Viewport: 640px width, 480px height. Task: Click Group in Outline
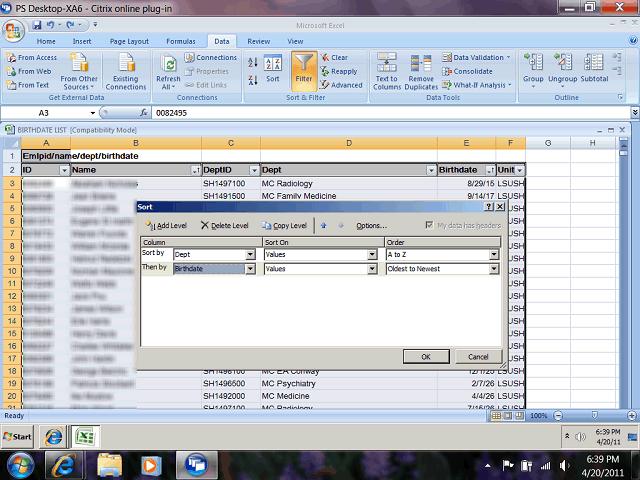(x=533, y=71)
